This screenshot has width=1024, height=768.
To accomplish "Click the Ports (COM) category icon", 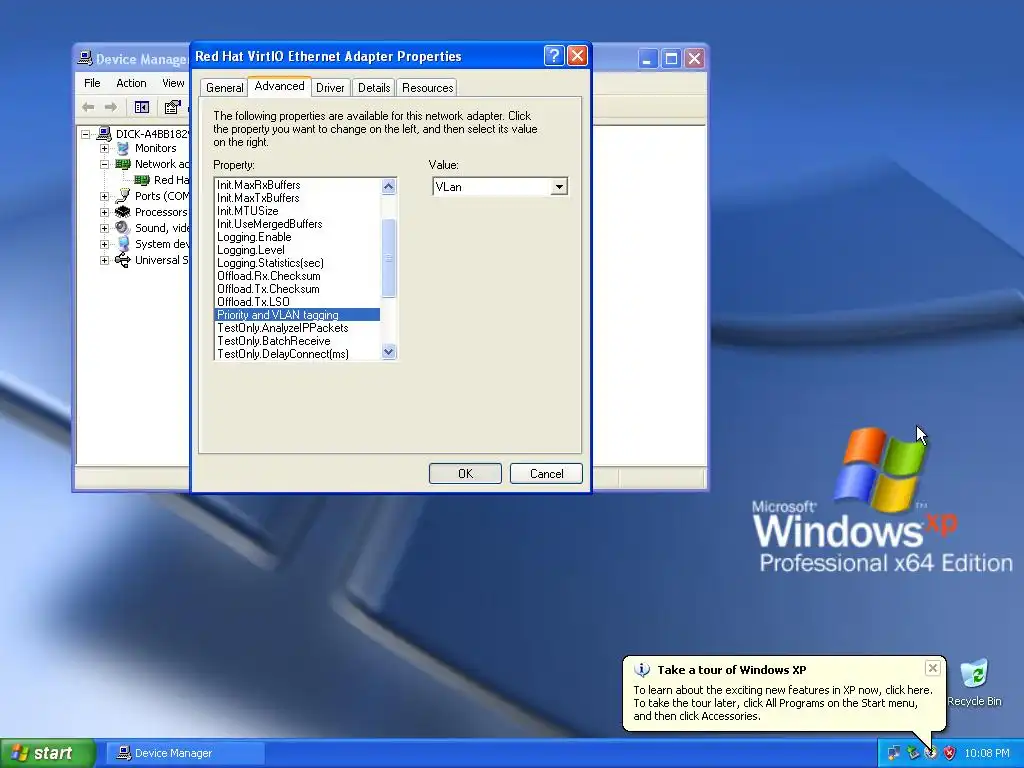I will 123,196.
